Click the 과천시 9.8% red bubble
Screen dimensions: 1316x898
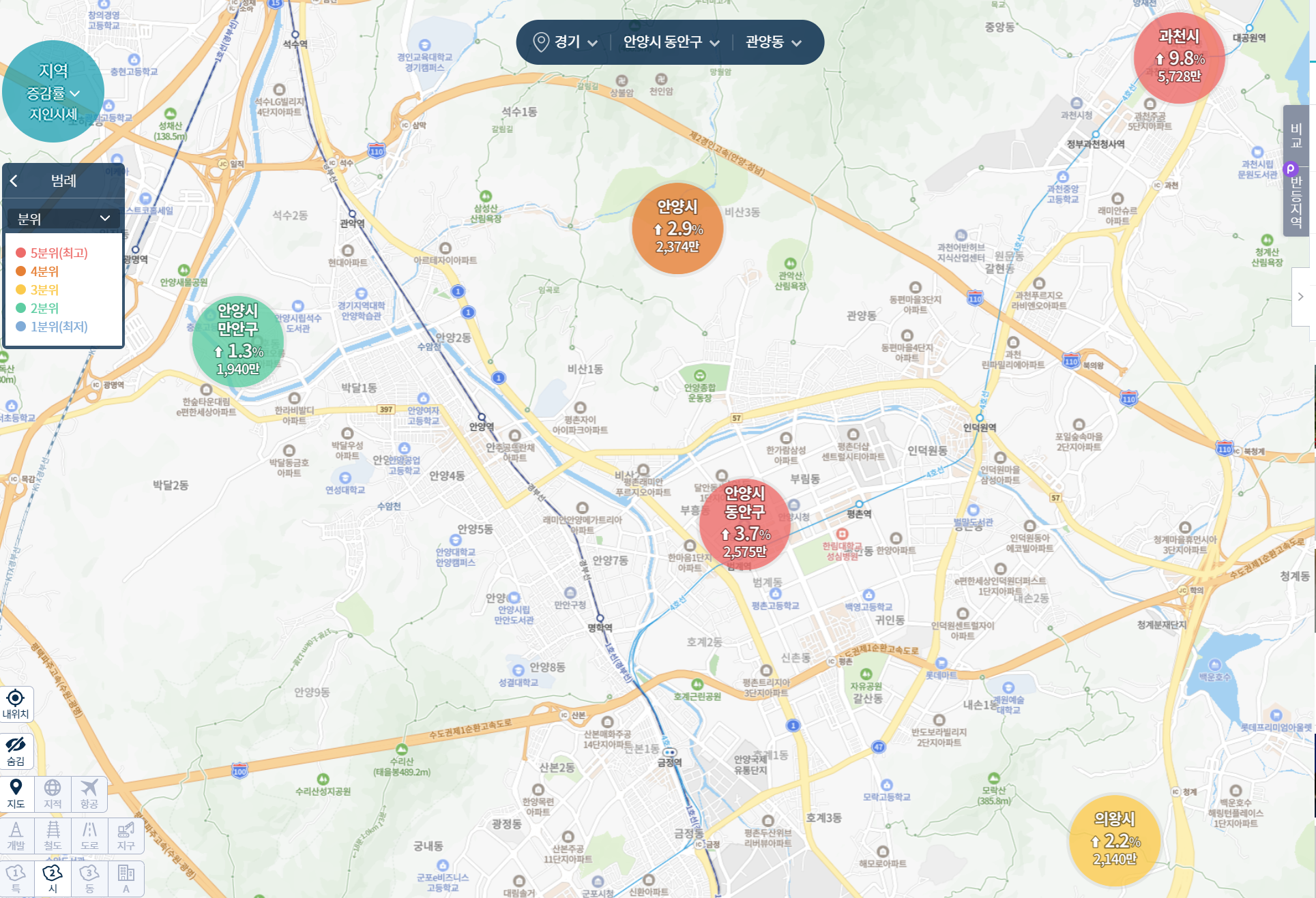click(1179, 58)
